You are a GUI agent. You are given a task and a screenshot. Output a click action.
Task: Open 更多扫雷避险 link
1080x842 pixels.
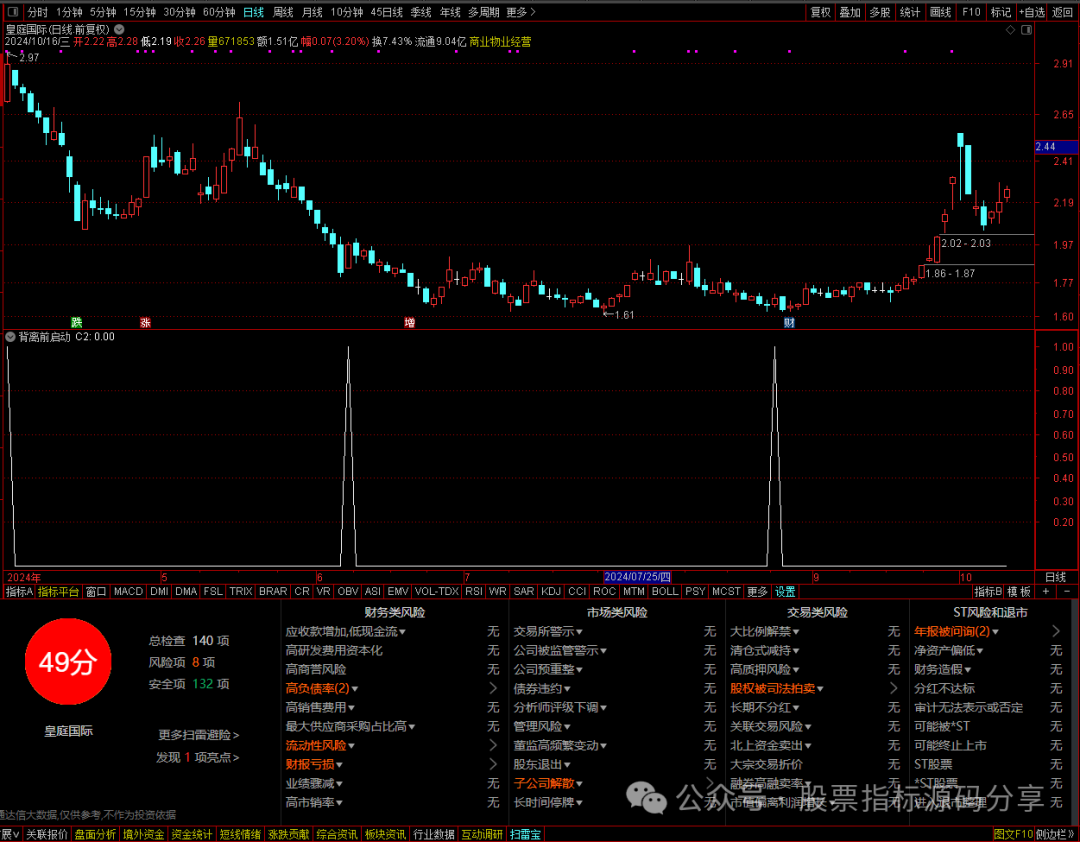point(198,735)
